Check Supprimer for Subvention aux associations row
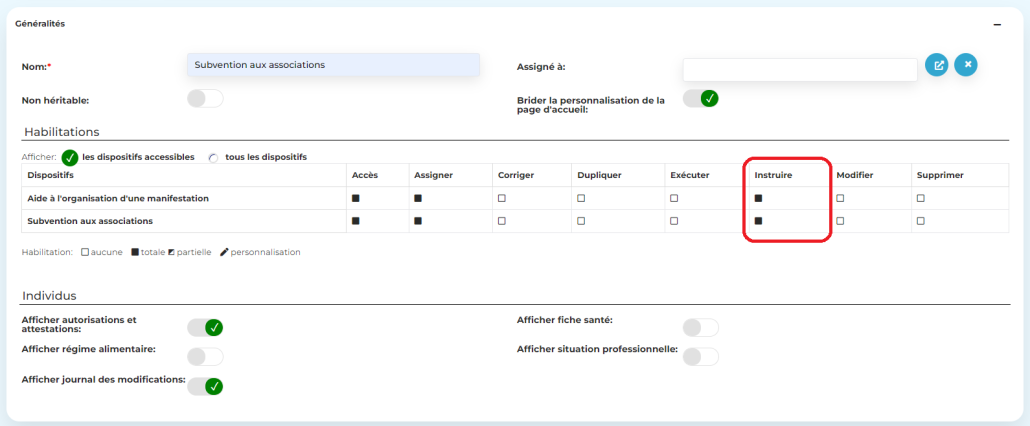Screen dimensions: 1030x426 click(921, 221)
